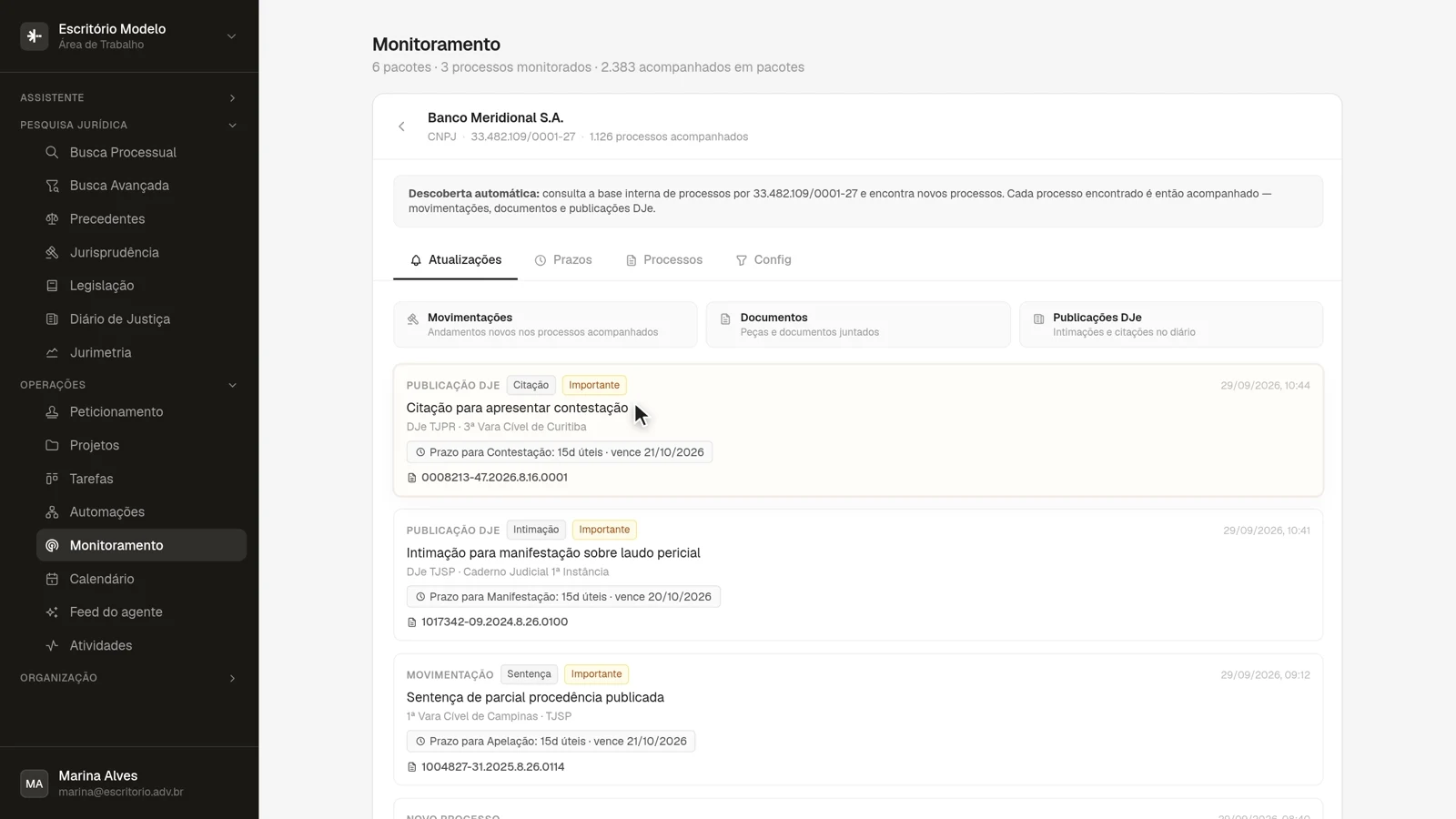Open Marina Alves user profile
This screenshot has width=1456, height=819.
[129, 783]
